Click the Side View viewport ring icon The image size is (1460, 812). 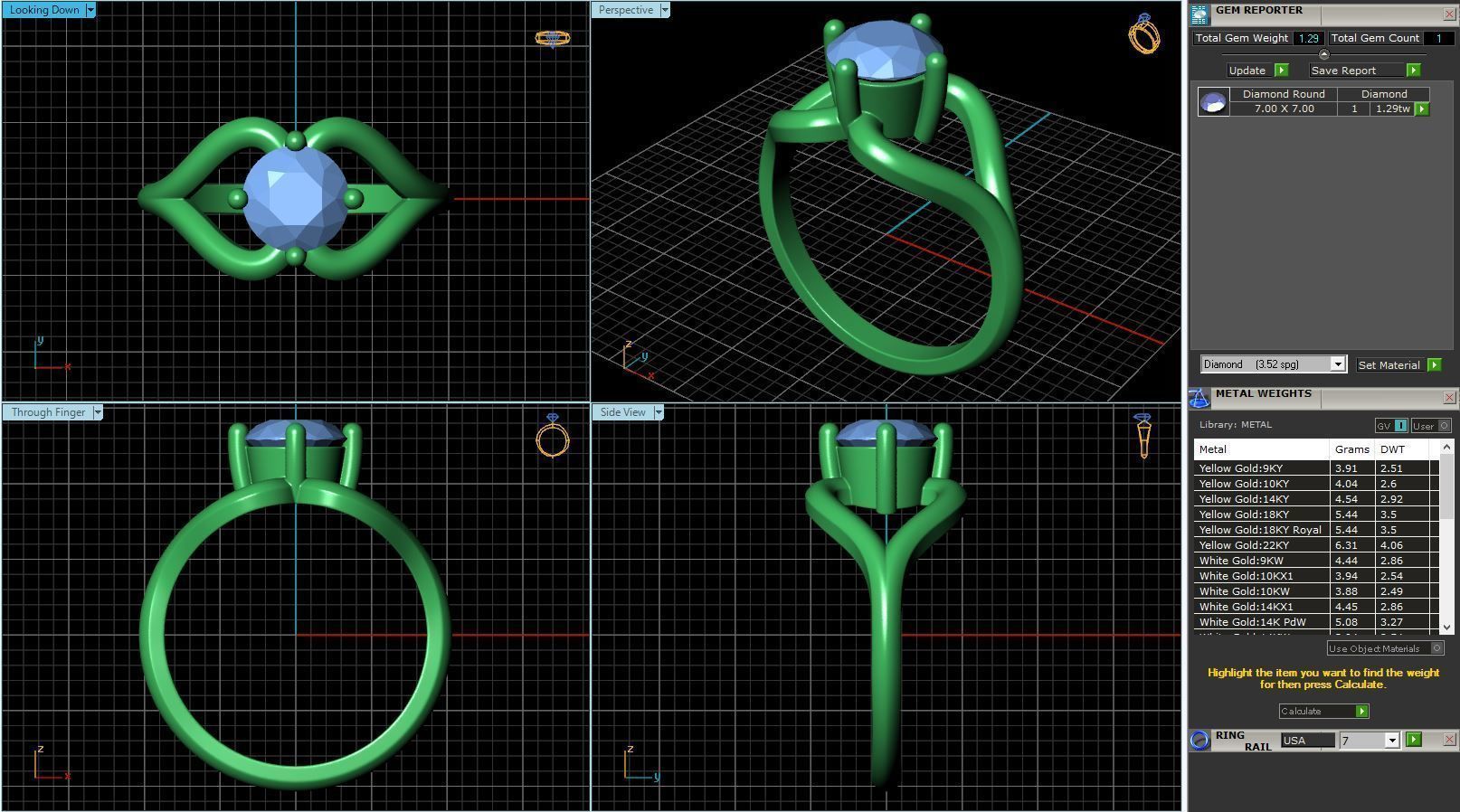tap(1143, 435)
